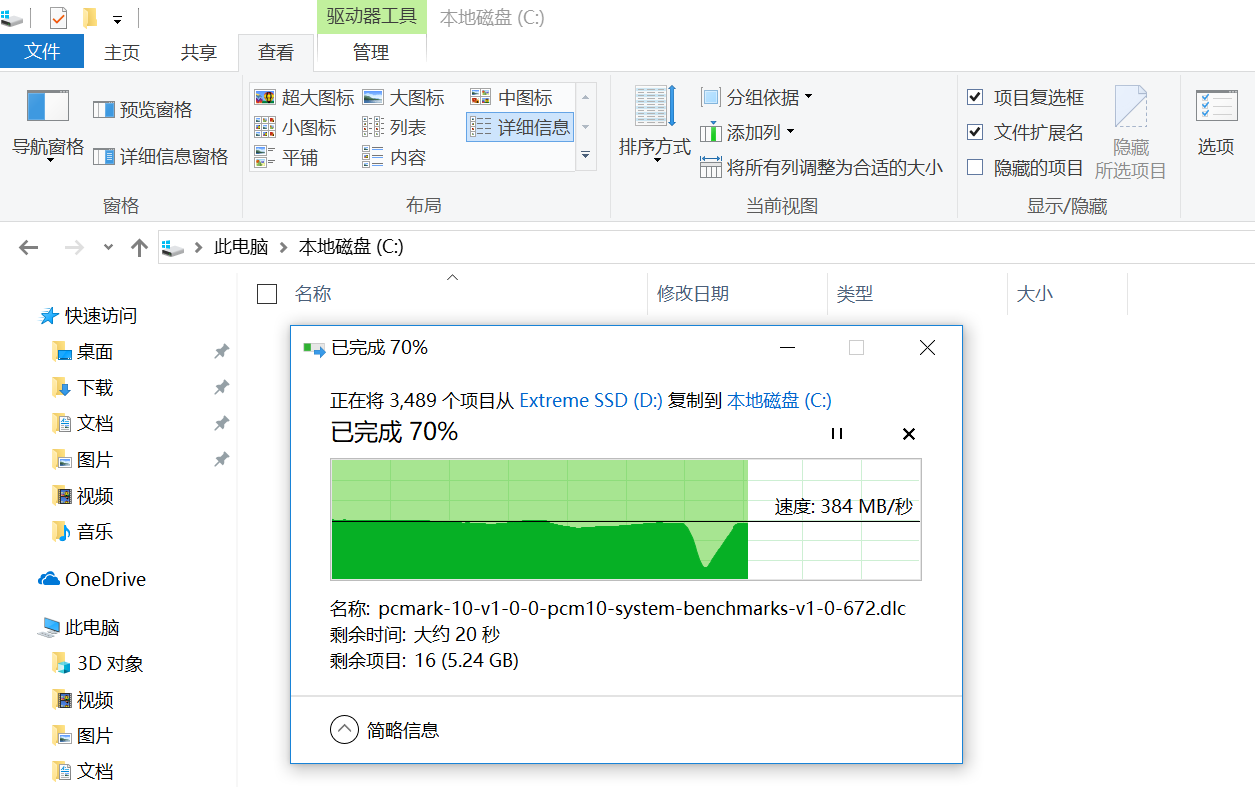Check the select-all box beside 名称

(267, 293)
